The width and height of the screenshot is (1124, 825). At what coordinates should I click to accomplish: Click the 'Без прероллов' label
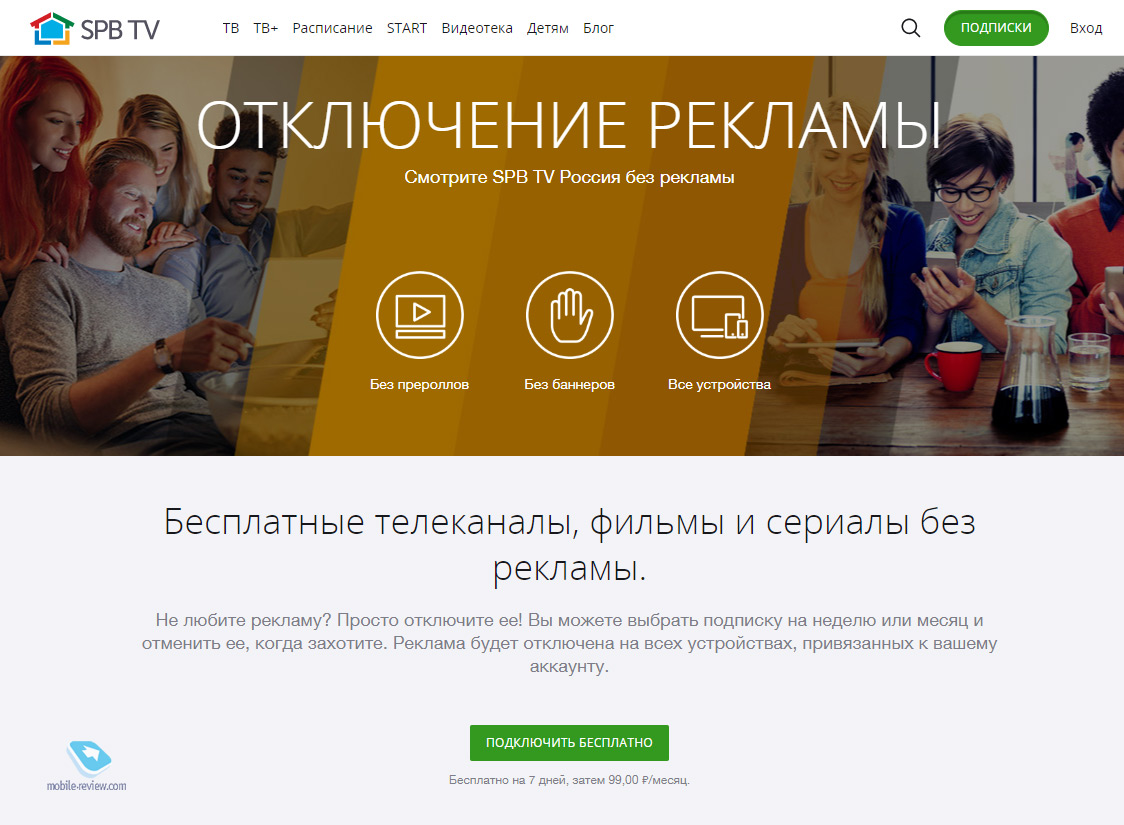pyautogui.click(x=419, y=384)
